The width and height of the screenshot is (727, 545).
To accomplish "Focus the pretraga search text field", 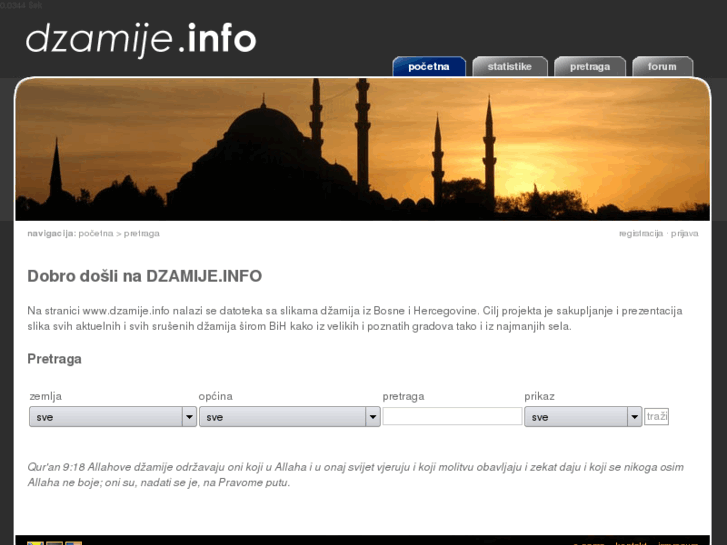I will [x=452, y=416].
